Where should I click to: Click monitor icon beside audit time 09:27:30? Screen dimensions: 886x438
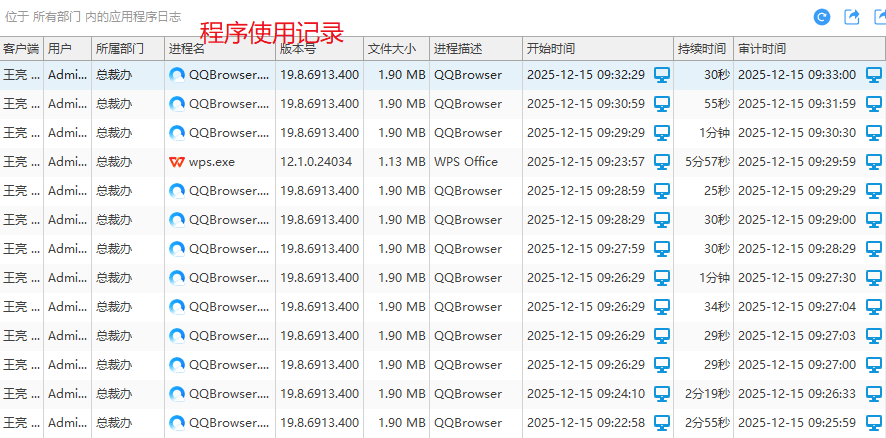(x=874, y=278)
